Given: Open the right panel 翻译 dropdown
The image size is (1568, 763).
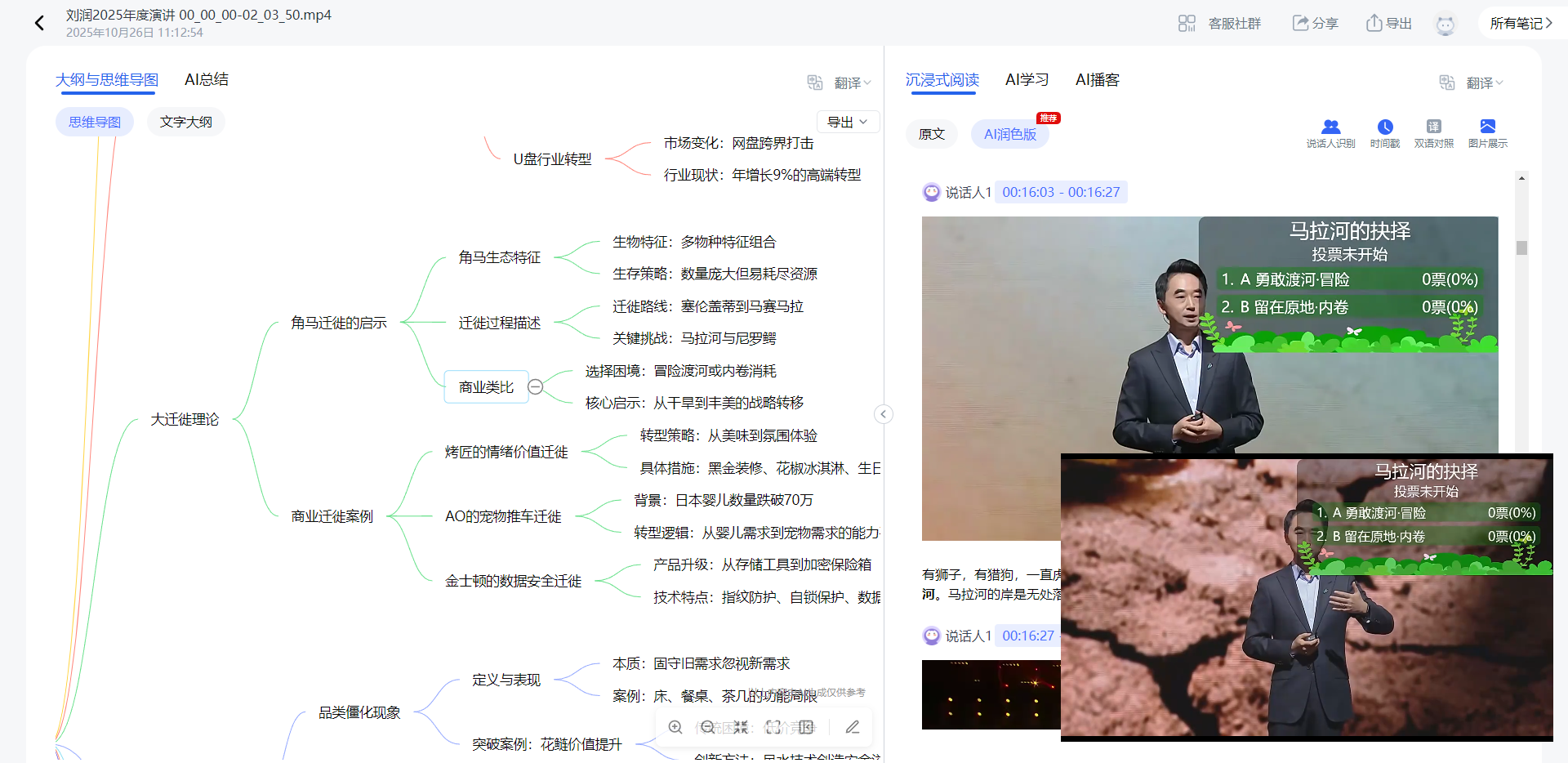Looking at the screenshot, I should point(1483,83).
